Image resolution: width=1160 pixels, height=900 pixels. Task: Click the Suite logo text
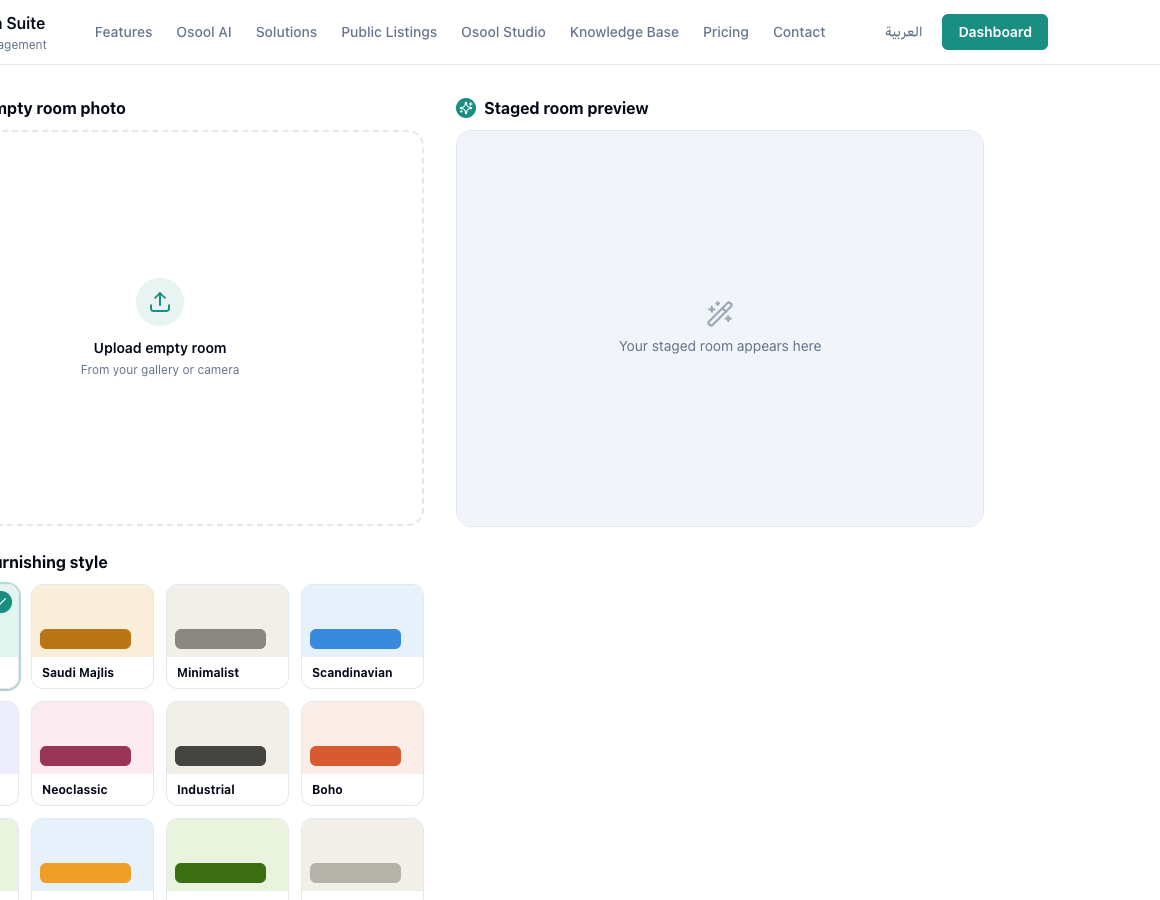[x=24, y=23]
